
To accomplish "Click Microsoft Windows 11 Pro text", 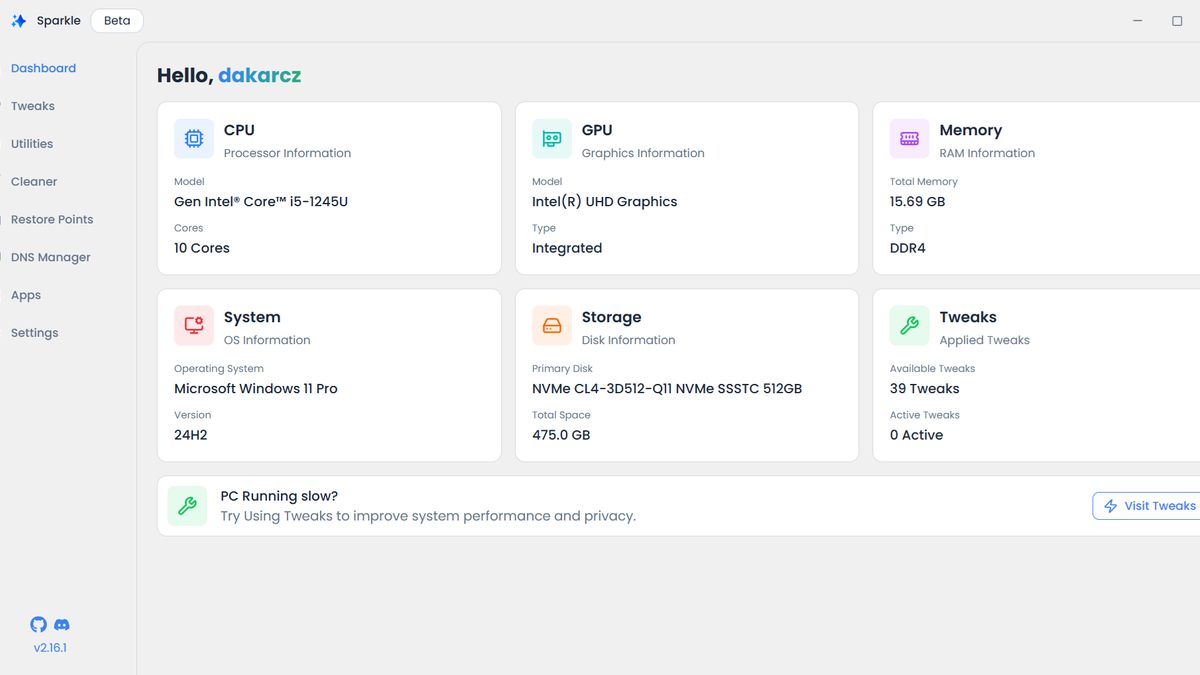I will click(x=256, y=388).
